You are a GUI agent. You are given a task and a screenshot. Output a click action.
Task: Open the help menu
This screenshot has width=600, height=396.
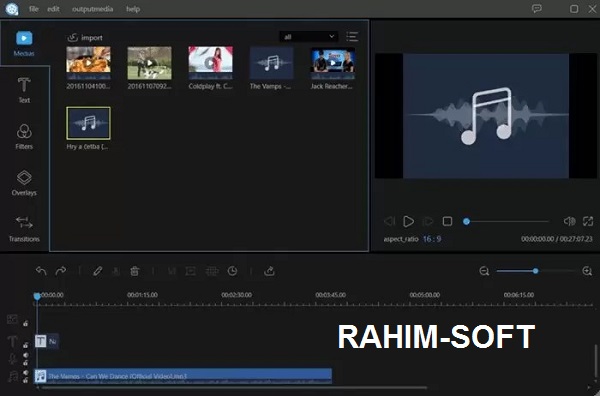click(x=133, y=9)
